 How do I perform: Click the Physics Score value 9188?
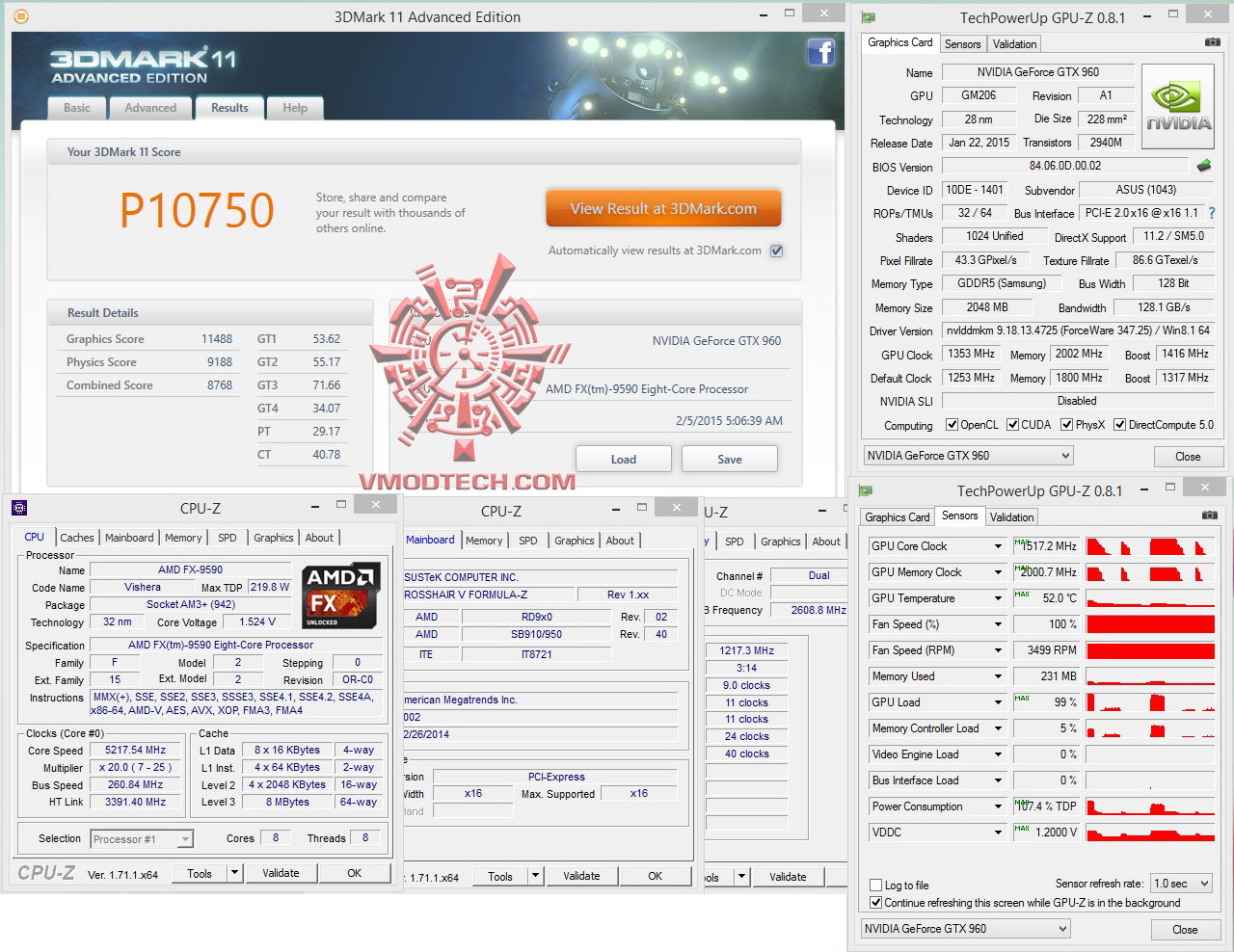(x=220, y=362)
